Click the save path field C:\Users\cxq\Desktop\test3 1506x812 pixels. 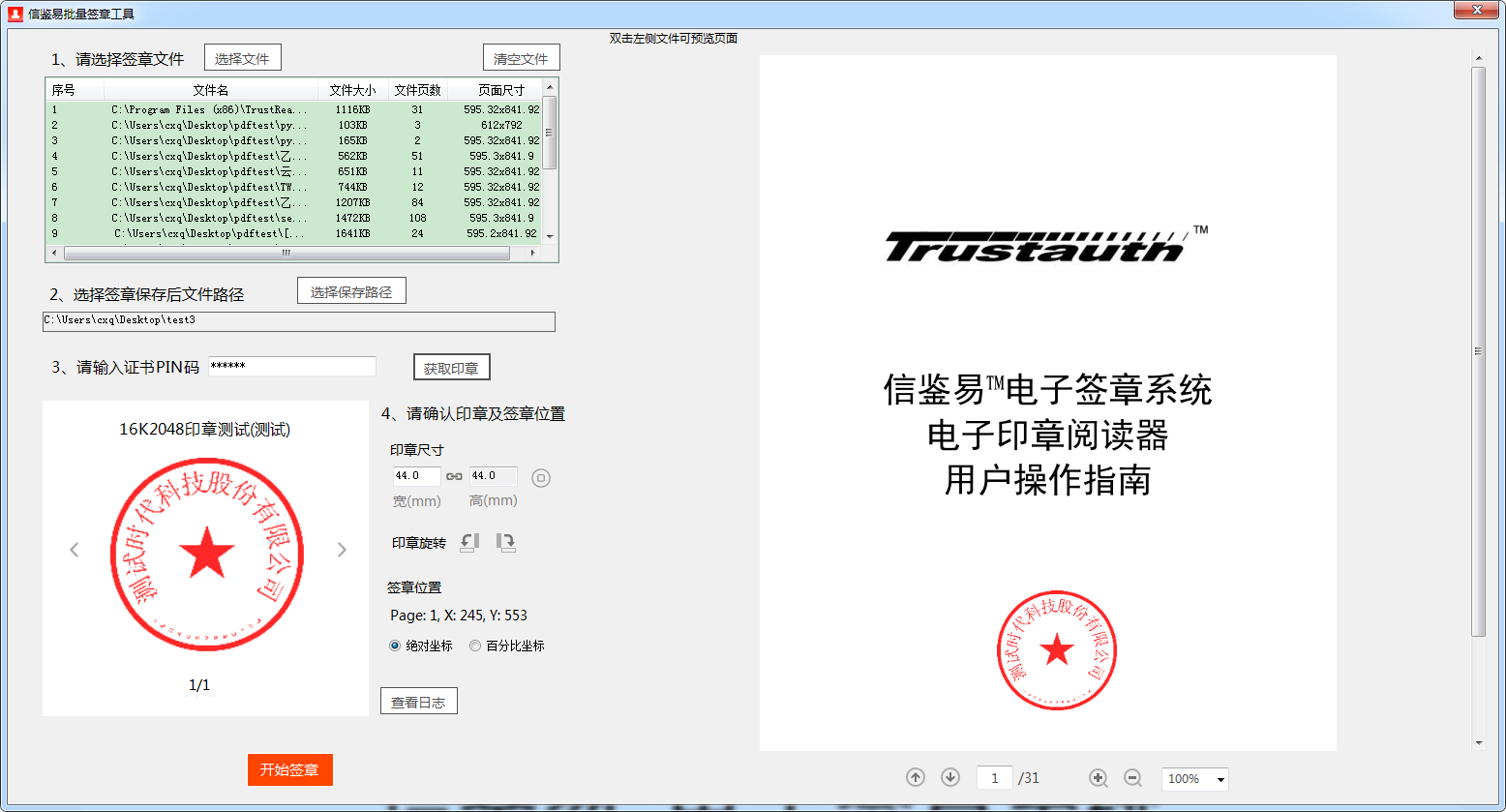tap(299, 321)
